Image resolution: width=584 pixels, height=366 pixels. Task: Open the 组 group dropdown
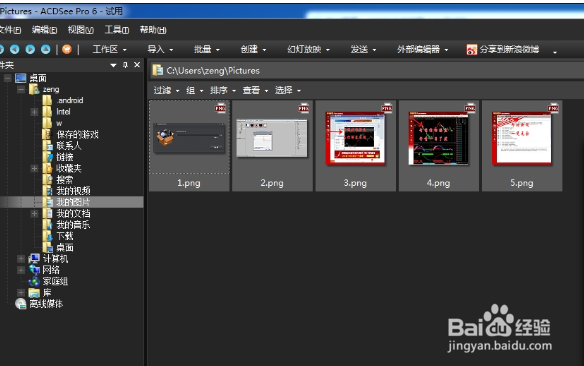click(x=195, y=90)
